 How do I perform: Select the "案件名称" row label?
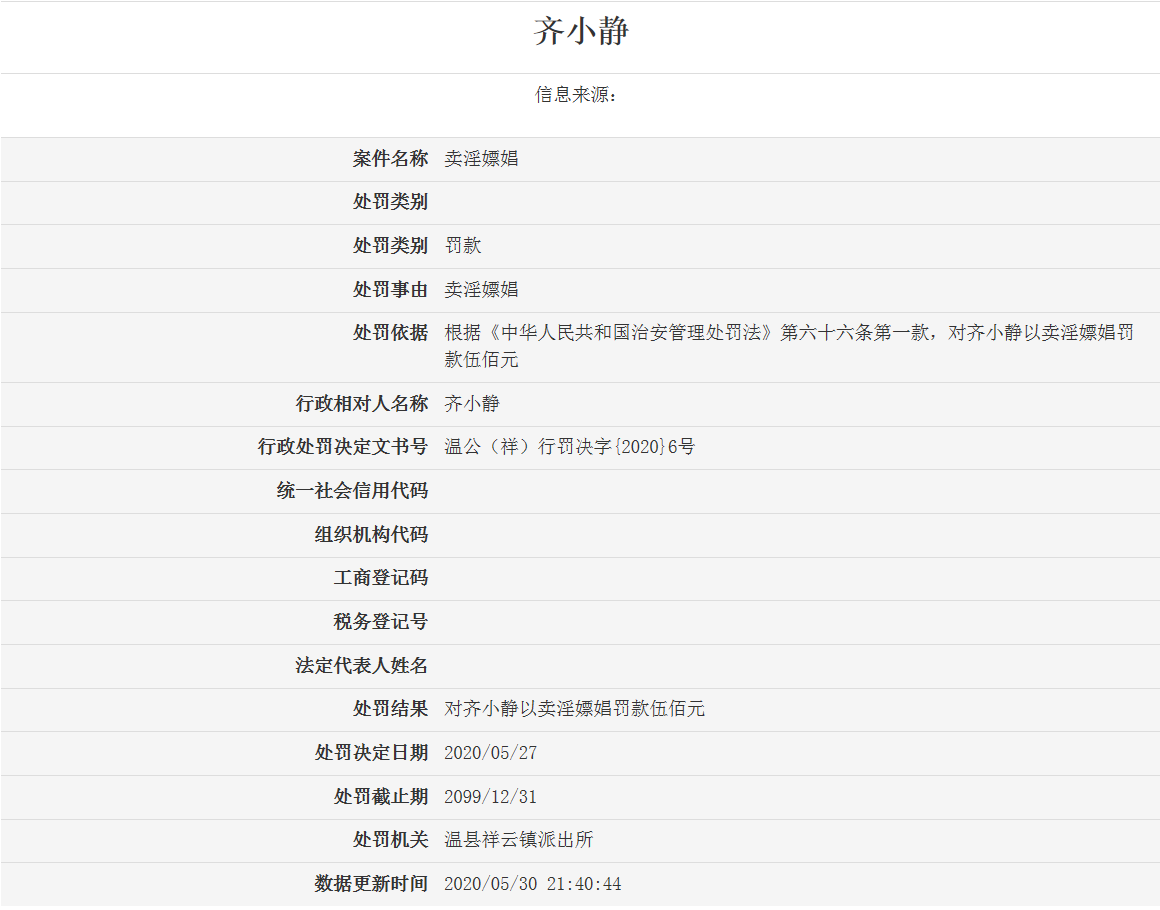[x=389, y=158]
